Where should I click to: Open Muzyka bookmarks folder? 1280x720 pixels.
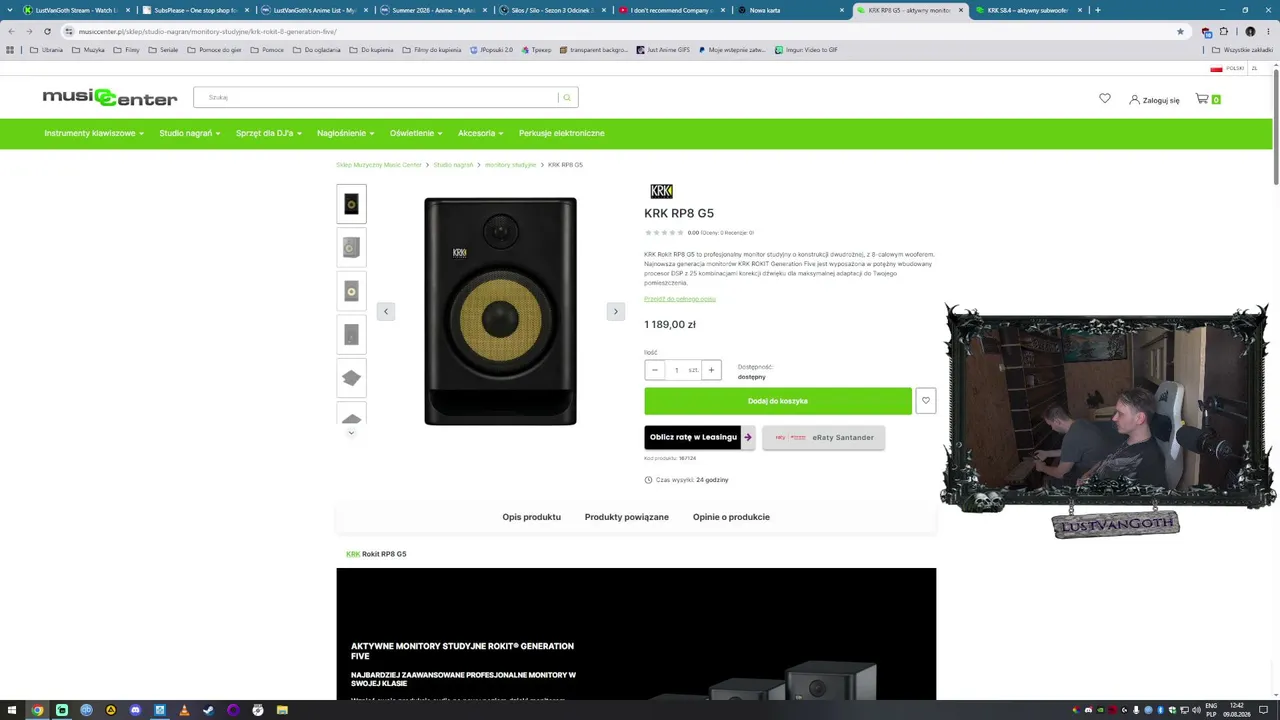coord(88,50)
